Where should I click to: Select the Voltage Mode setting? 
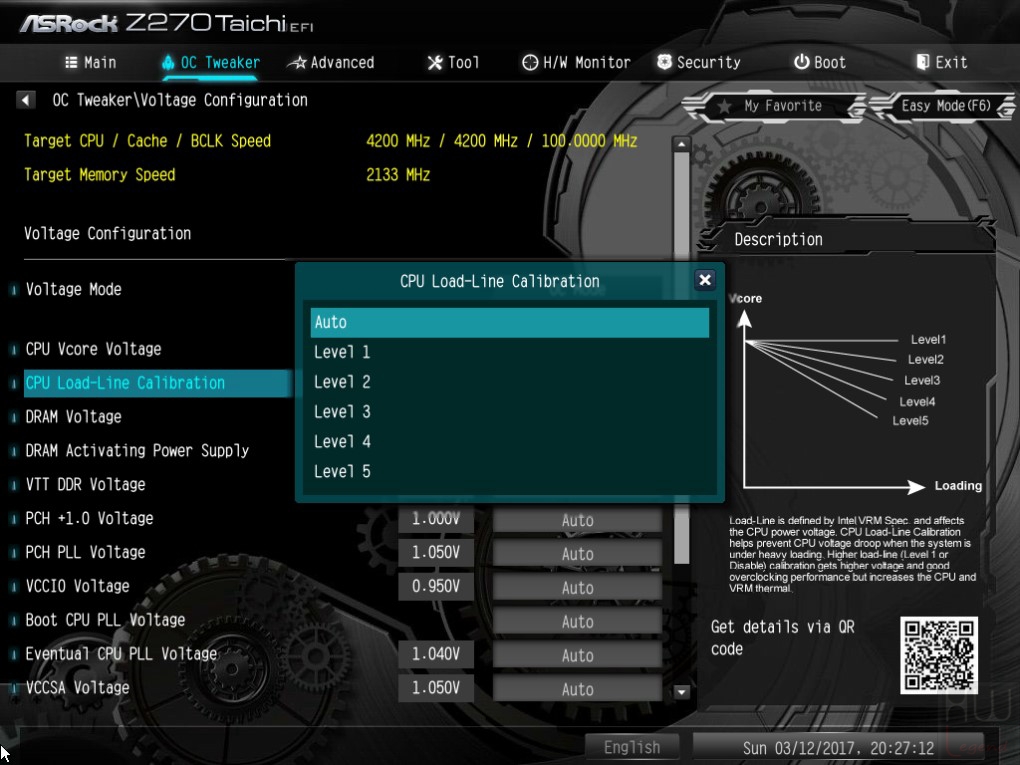[74, 289]
